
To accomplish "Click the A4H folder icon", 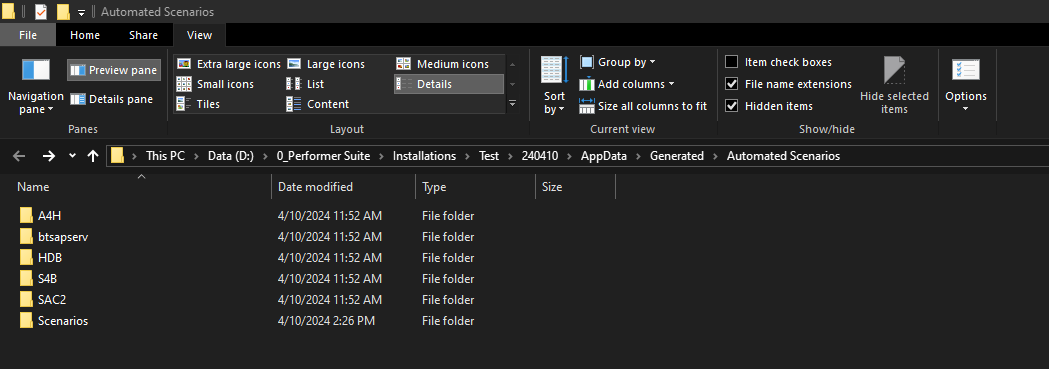I will (26, 215).
